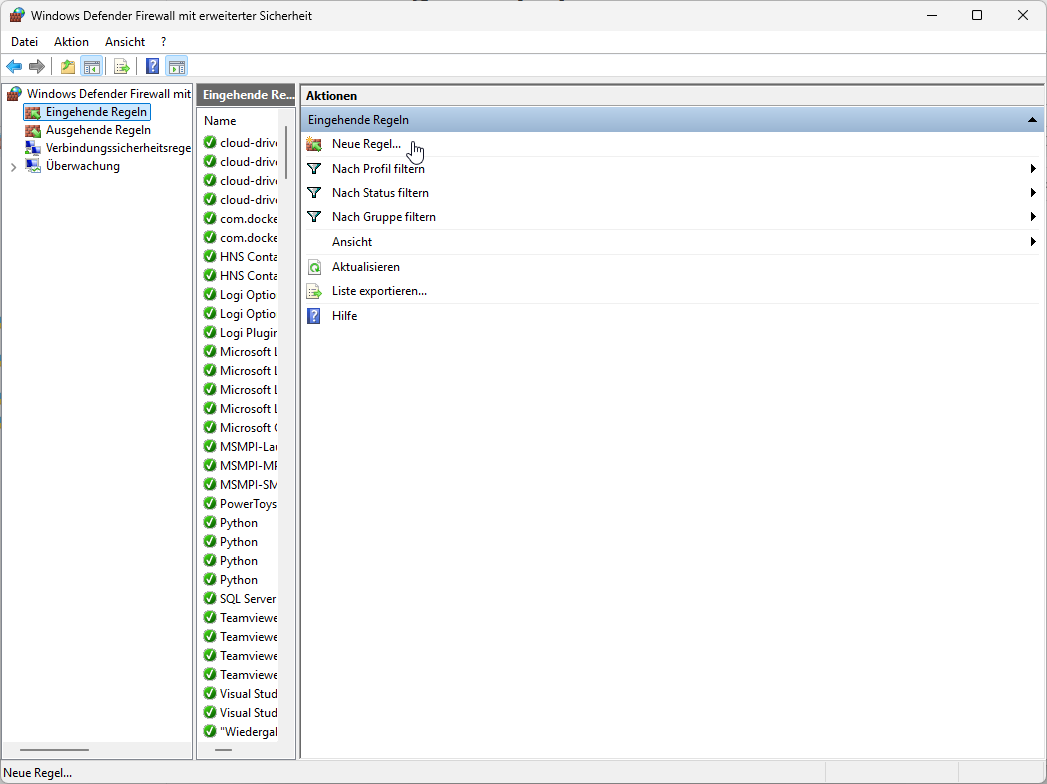
Task: Click the folder Up one level icon
Action: pos(68,67)
